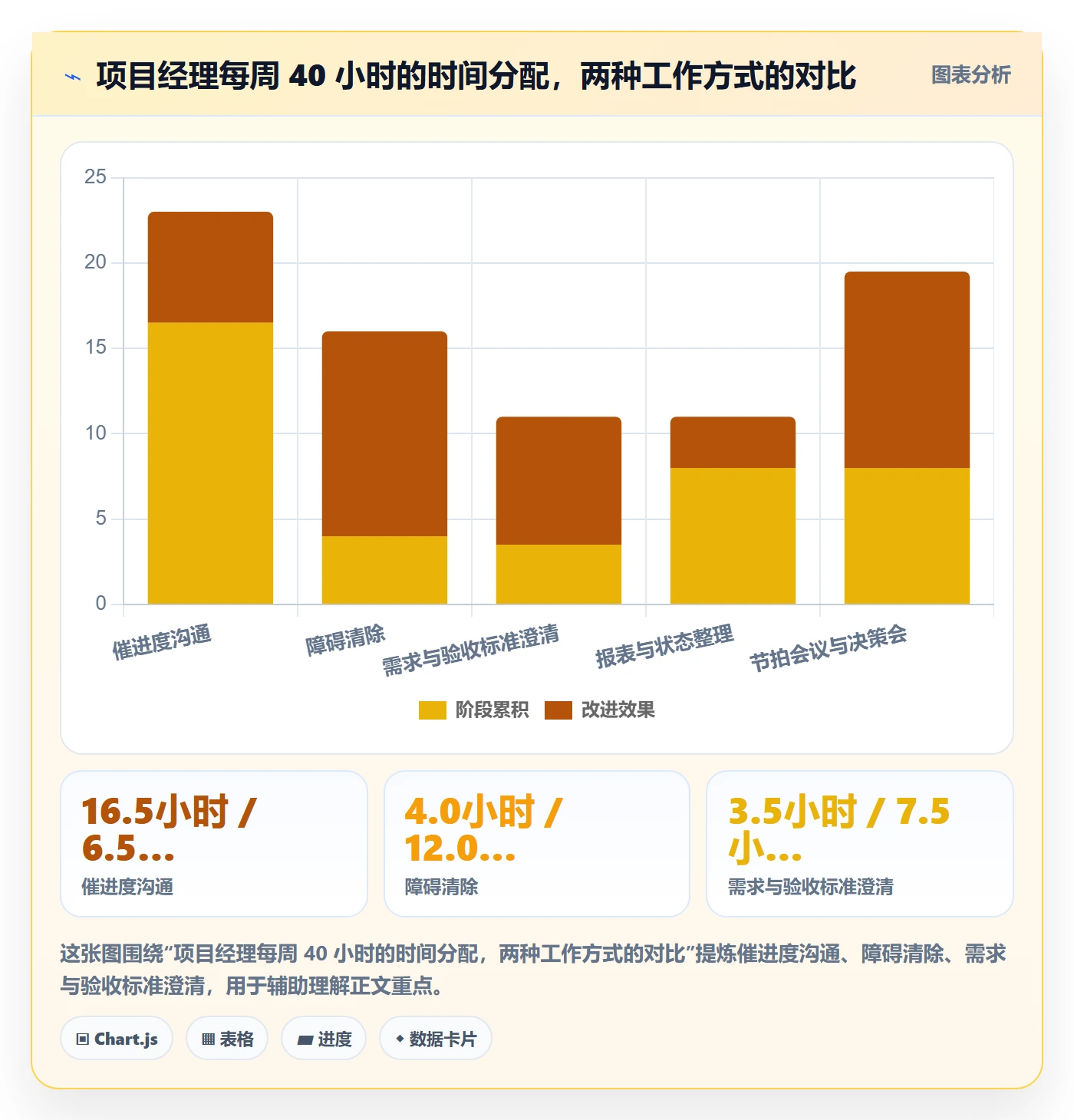Click the 15 tick on the y-axis
Screen dimensions: 1074x1120
pyautogui.click(x=96, y=348)
